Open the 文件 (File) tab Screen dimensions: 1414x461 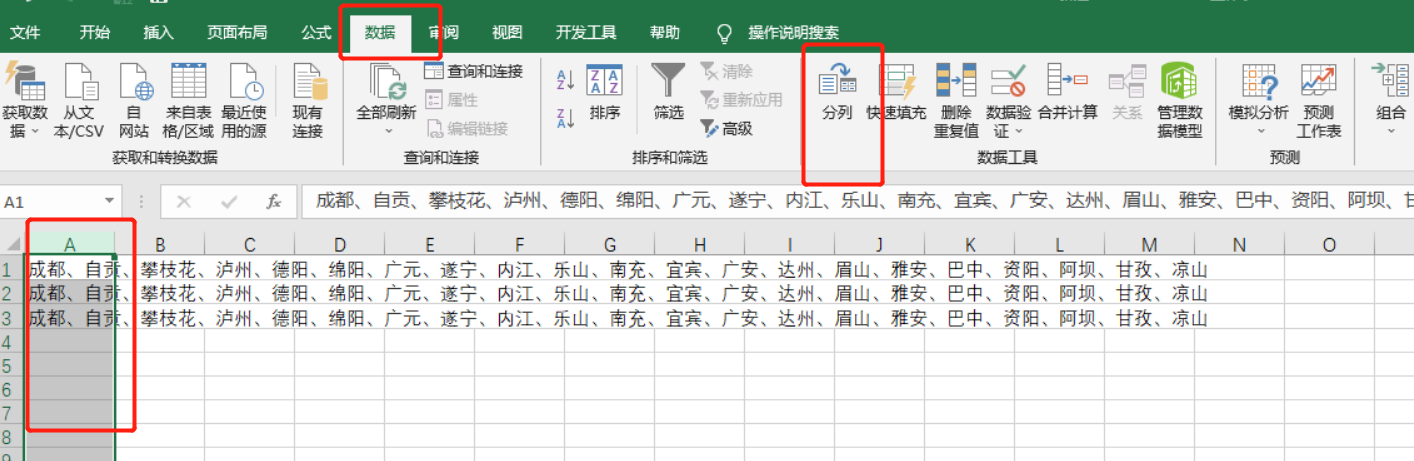[x=25, y=33]
